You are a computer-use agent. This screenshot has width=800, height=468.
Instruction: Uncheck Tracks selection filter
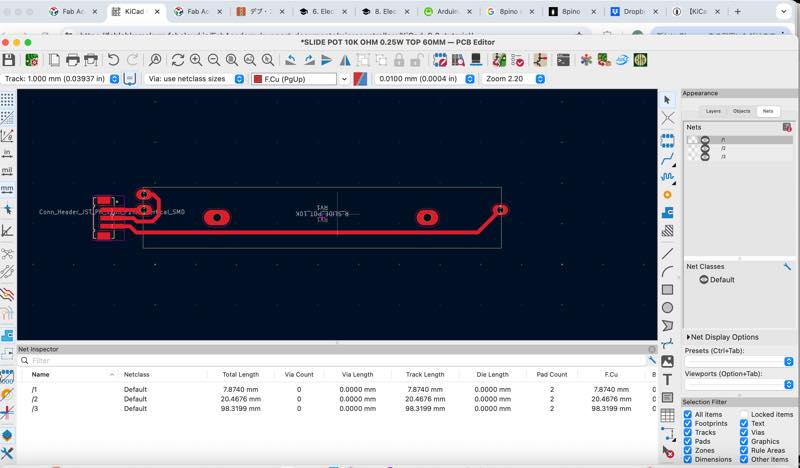tap(688, 432)
